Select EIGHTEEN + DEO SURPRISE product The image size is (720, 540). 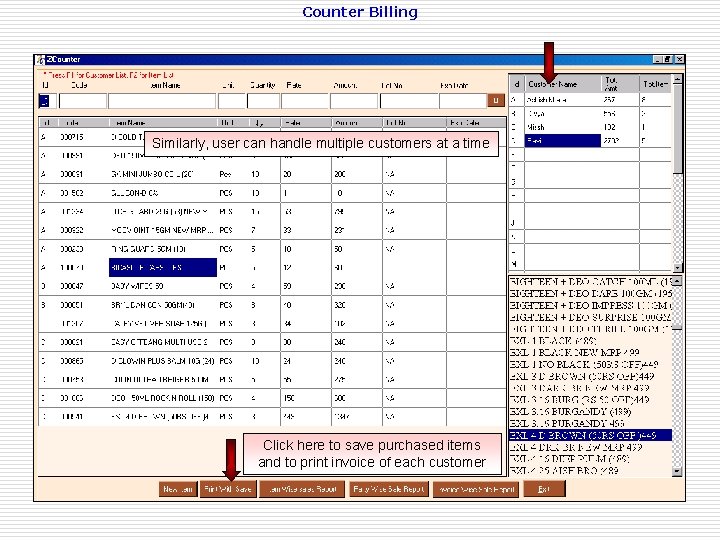tap(591, 317)
